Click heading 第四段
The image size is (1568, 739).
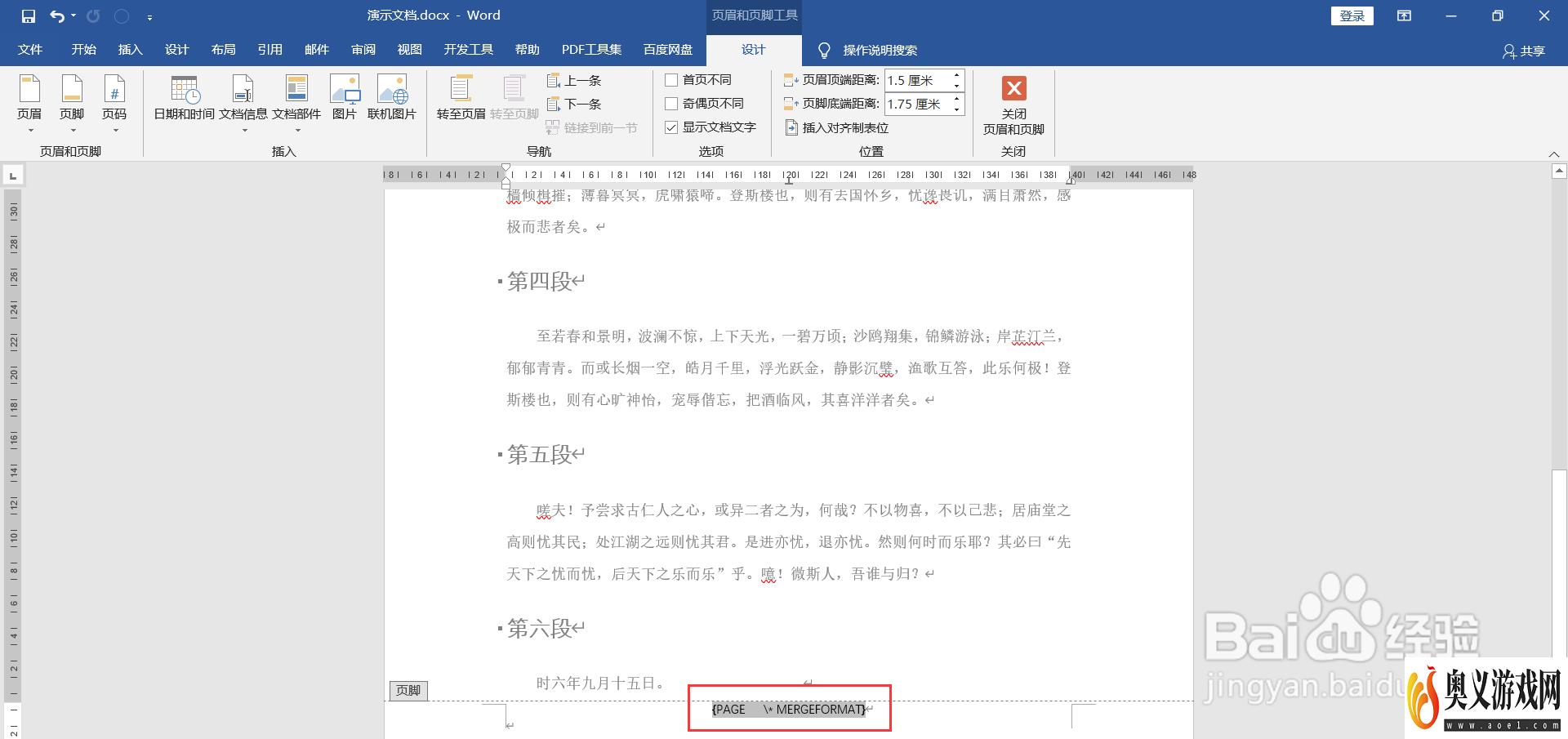pyautogui.click(x=539, y=281)
